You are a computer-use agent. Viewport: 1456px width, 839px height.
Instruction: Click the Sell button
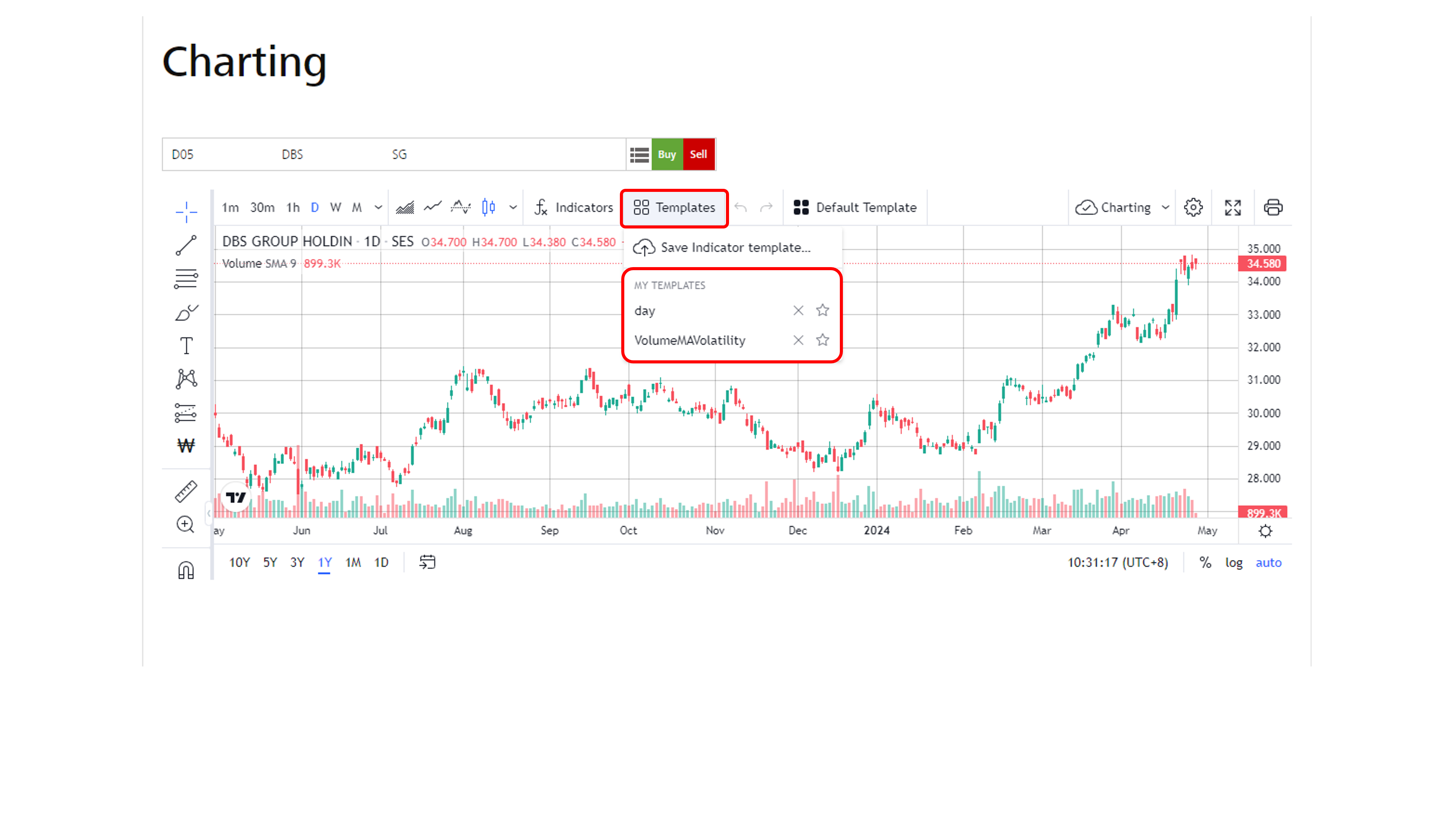pyautogui.click(x=699, y=155)
